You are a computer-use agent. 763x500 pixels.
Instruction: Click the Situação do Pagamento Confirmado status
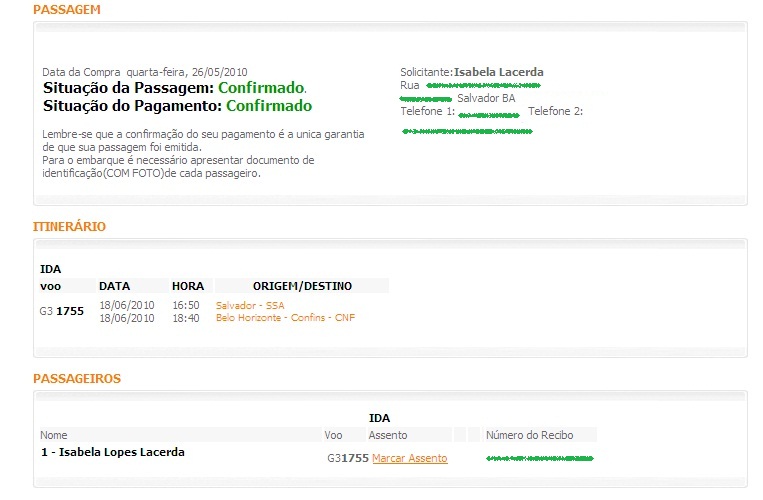pyautogui.click(x=268, y=106)
